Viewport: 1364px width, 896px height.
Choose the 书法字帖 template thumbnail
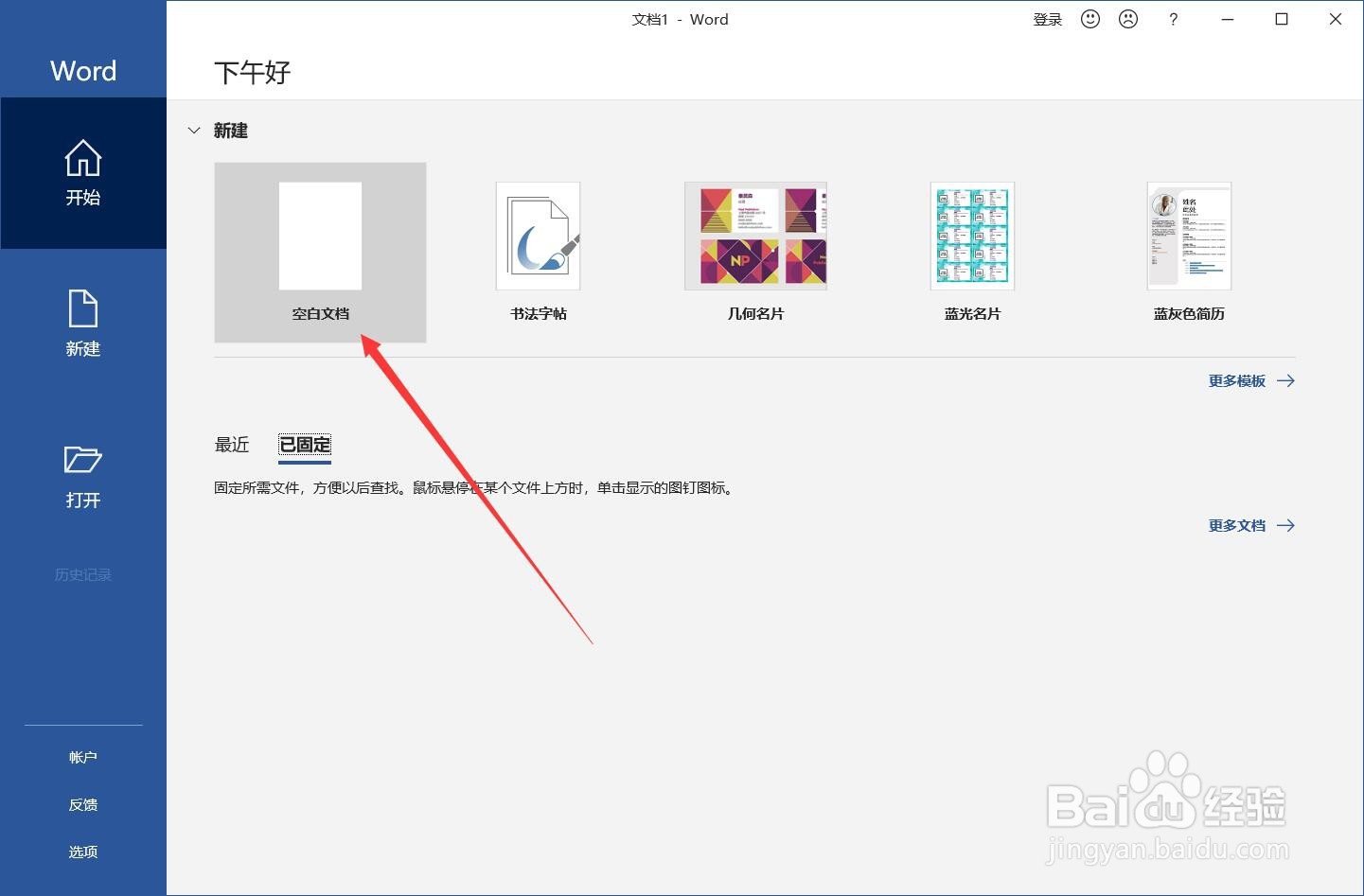[538, 236]
